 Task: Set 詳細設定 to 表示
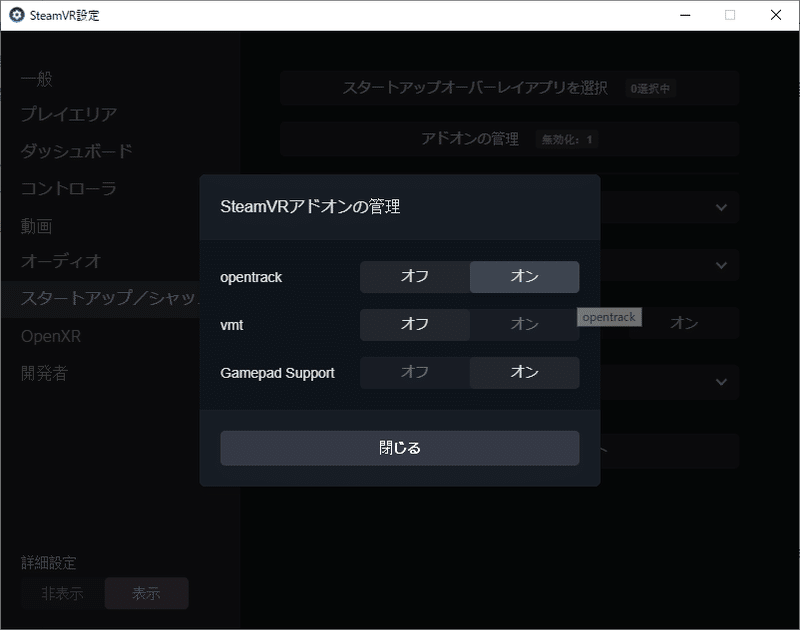tap(146, 593)
